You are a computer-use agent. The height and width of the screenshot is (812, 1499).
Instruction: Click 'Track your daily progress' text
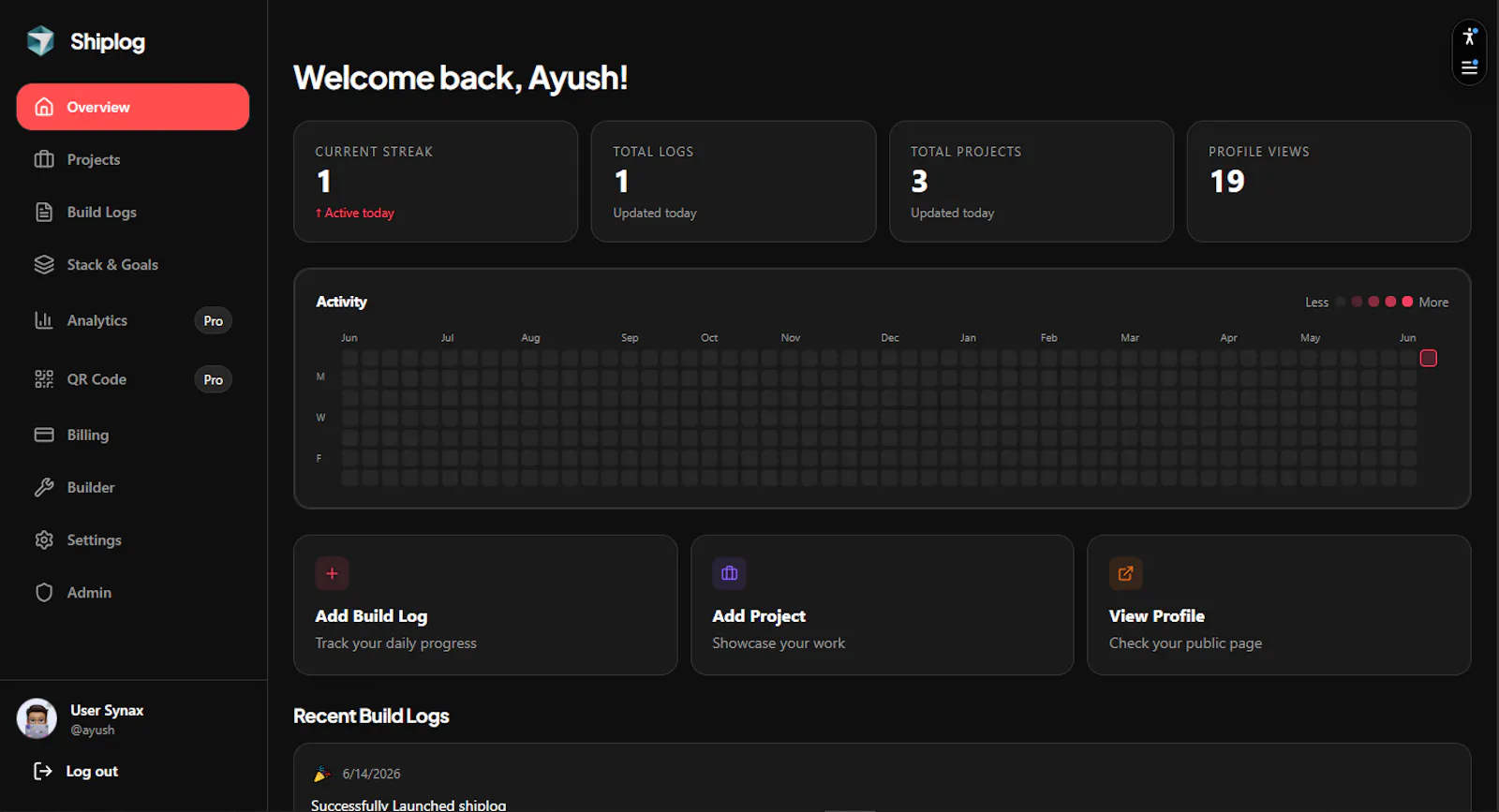[395, 643]
